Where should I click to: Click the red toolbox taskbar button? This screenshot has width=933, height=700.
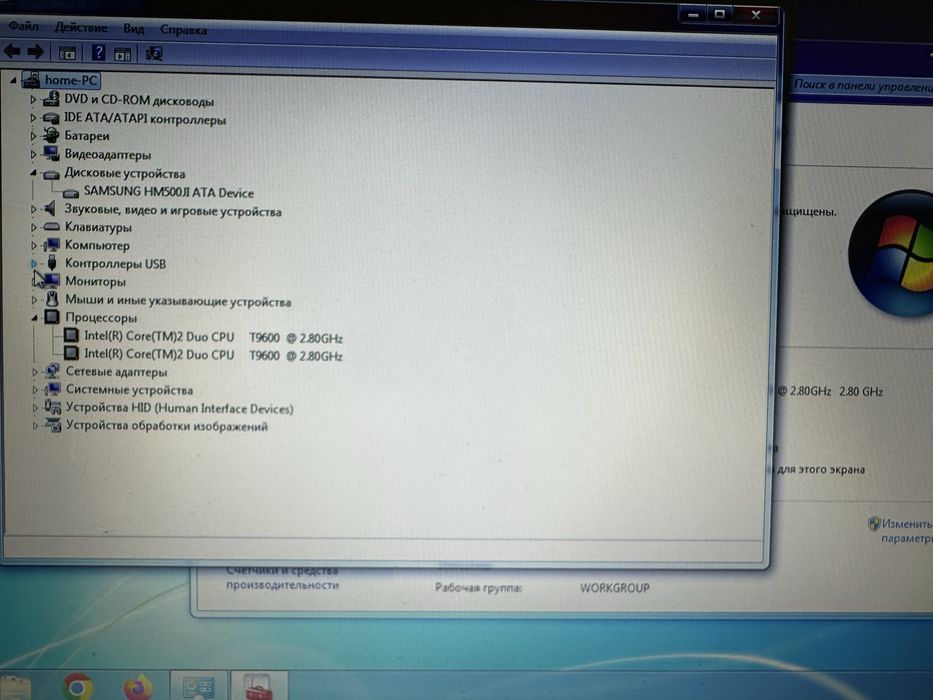coord(258,687)
